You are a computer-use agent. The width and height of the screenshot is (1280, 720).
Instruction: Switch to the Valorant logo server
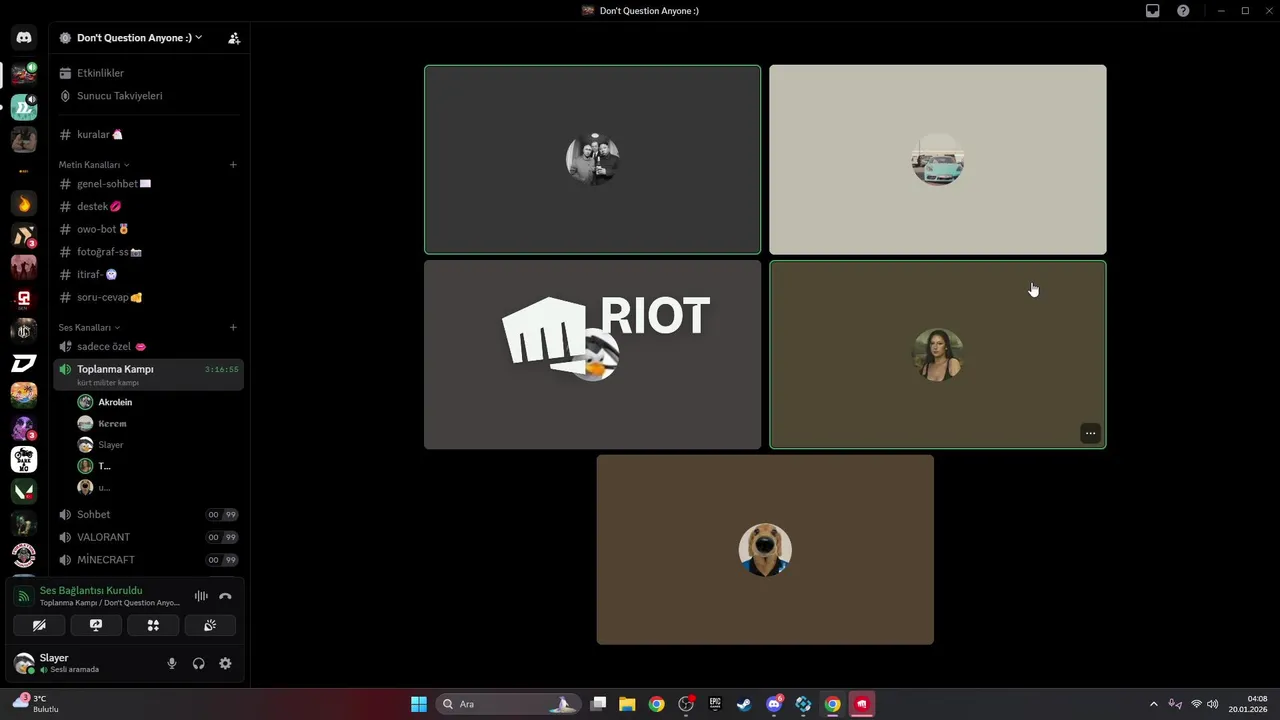point(24,491)
